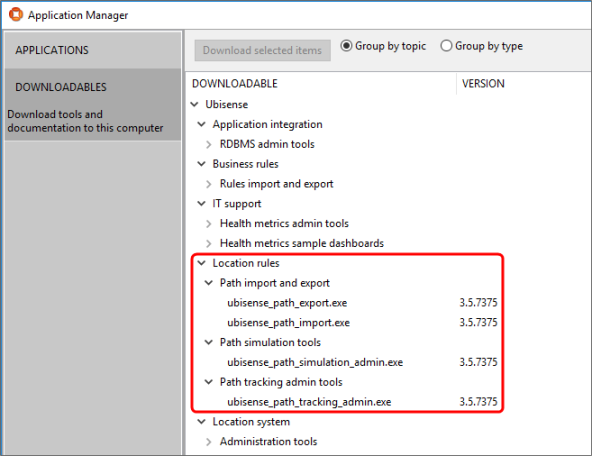
Task: Click the VERSION column header
Action: [483, 83]
